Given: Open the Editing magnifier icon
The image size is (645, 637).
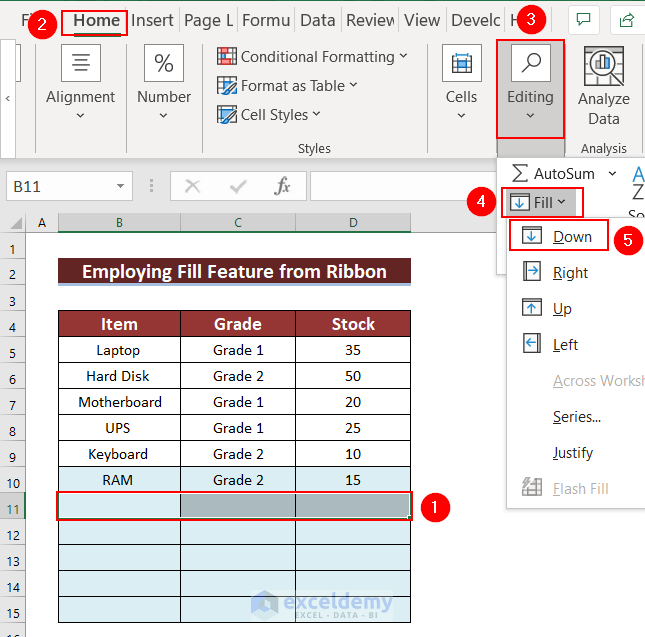Looking at the screenshot, I should pyautogui.click(x=531, y=63).
